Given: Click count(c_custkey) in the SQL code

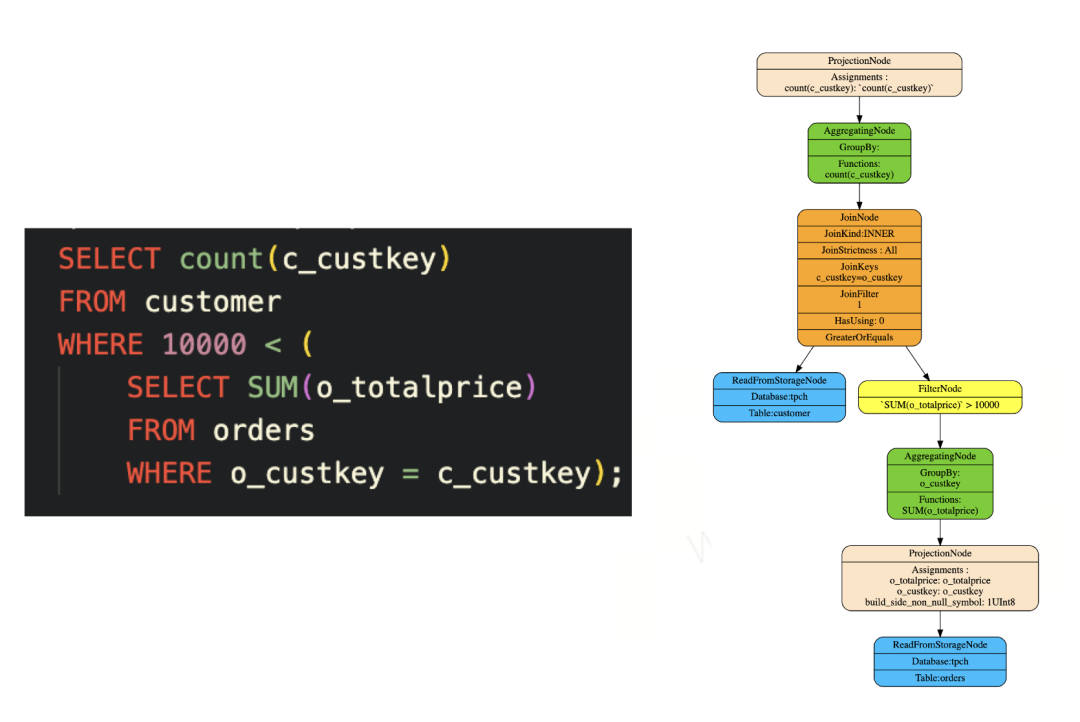Looking at the screenshot, I should [315, 259].
